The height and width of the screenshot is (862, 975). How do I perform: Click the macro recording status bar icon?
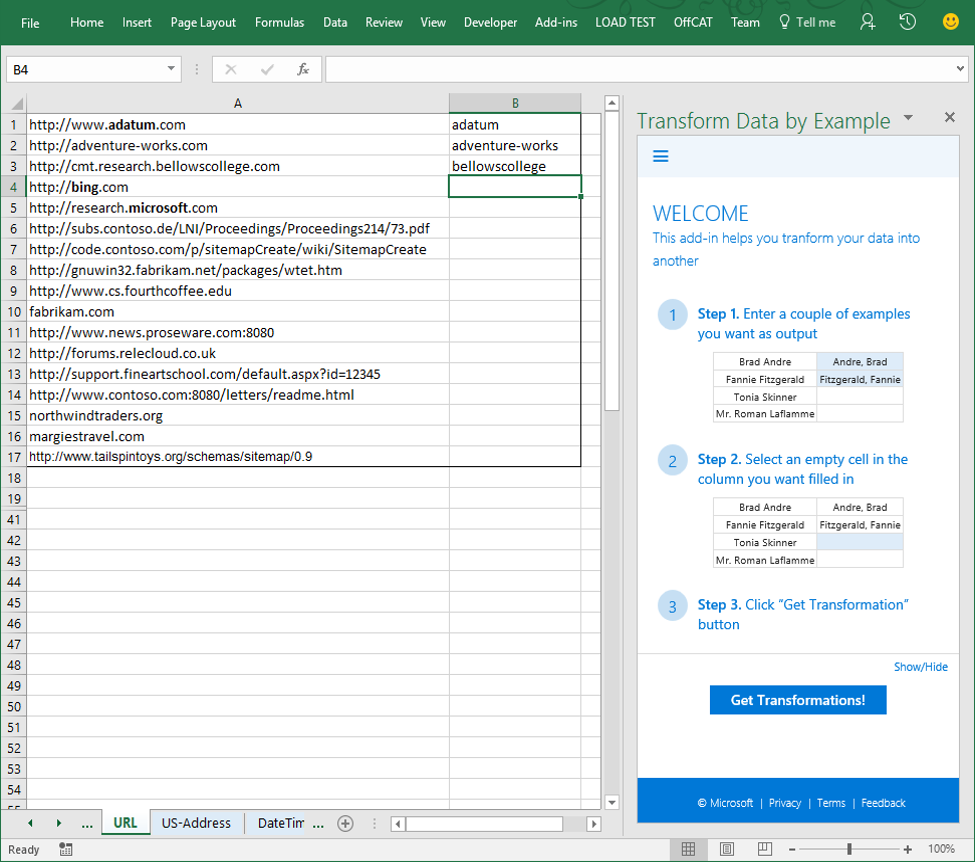[x=66, y=849]
